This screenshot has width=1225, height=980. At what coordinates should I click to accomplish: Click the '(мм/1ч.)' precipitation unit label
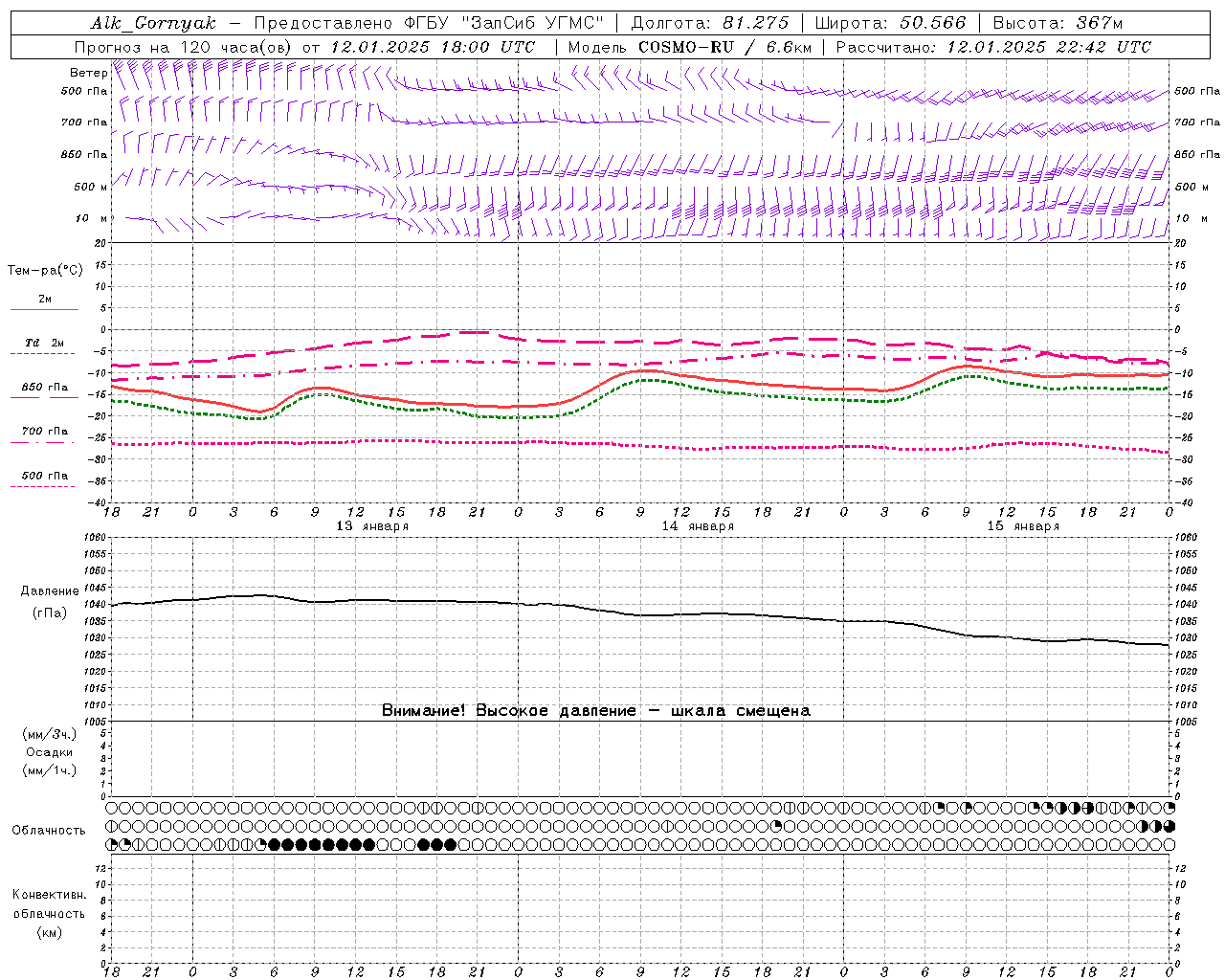(x=50, y=770)
